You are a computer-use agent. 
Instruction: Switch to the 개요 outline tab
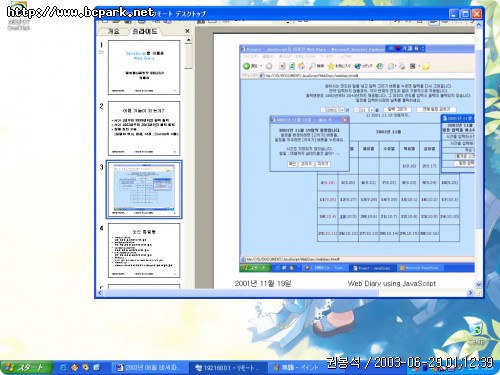(113, 31)
